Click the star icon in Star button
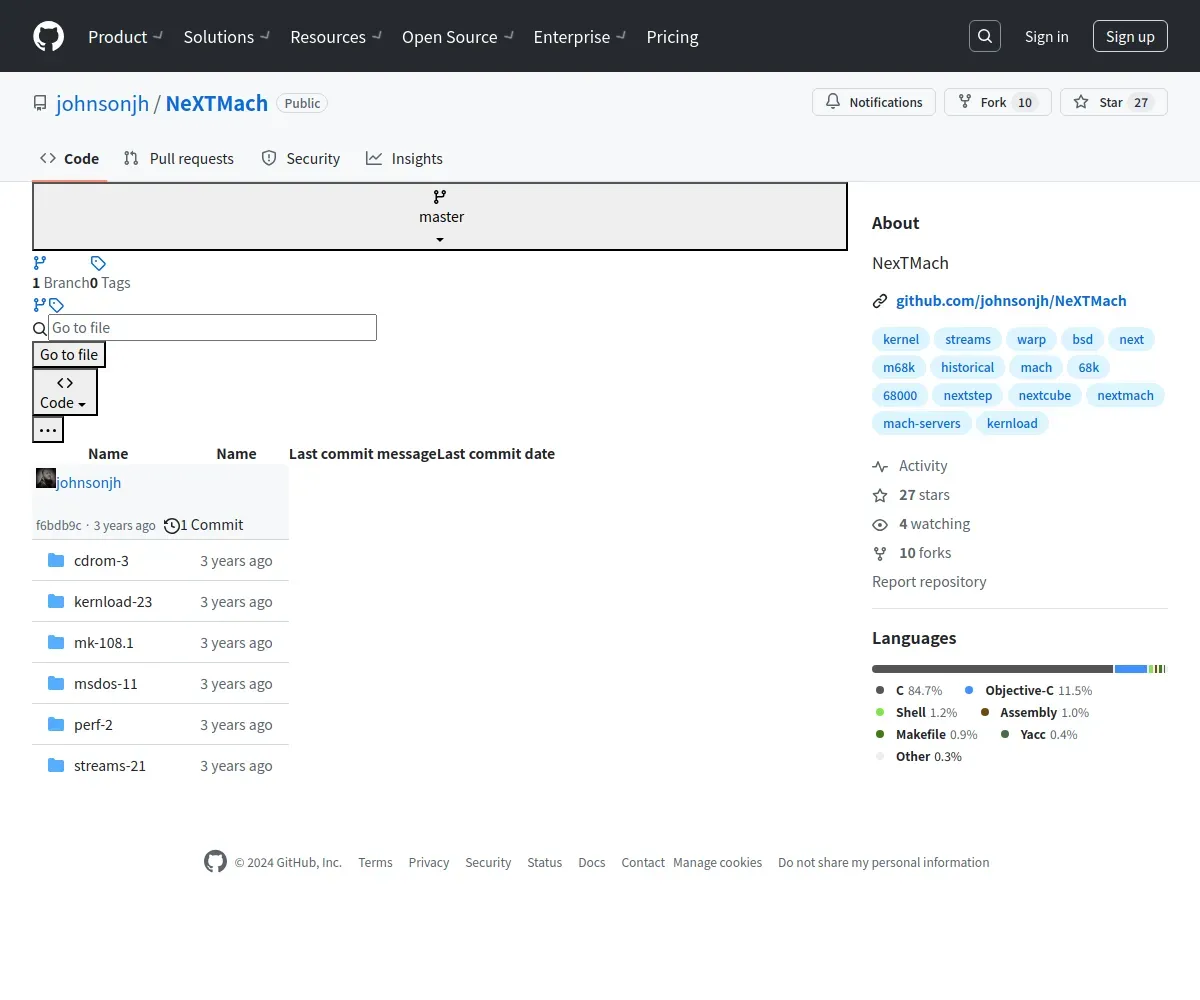1200x1000 pixels. 1081,101
